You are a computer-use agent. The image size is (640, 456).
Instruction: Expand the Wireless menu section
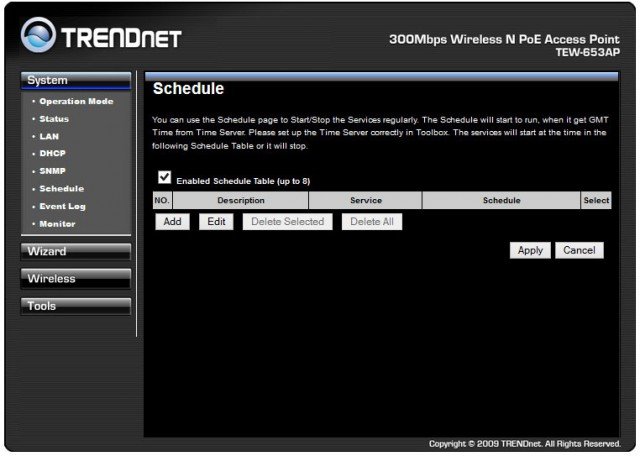tap(76, 279)
